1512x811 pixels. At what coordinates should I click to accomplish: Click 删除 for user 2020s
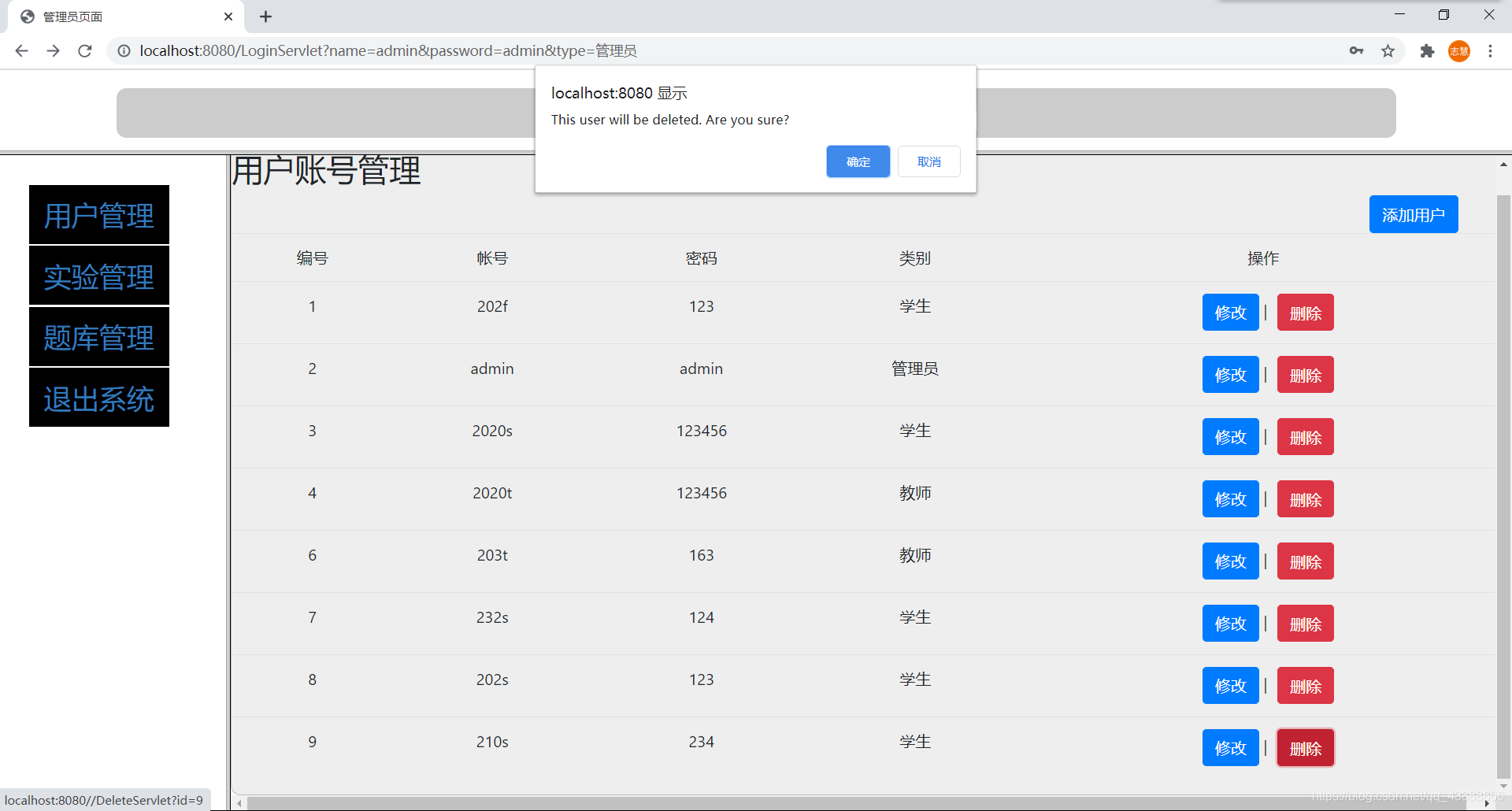pos(1305,437)
